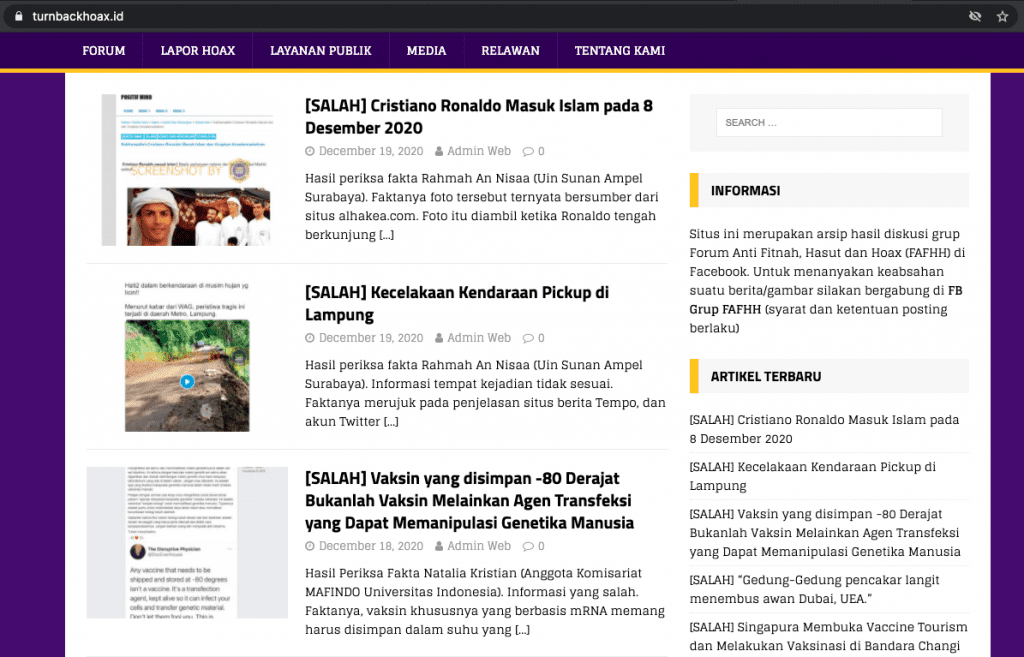Screen dimensions: 1024x657
Task: Open the MEDIA menu item
Action: pos(426,50)
